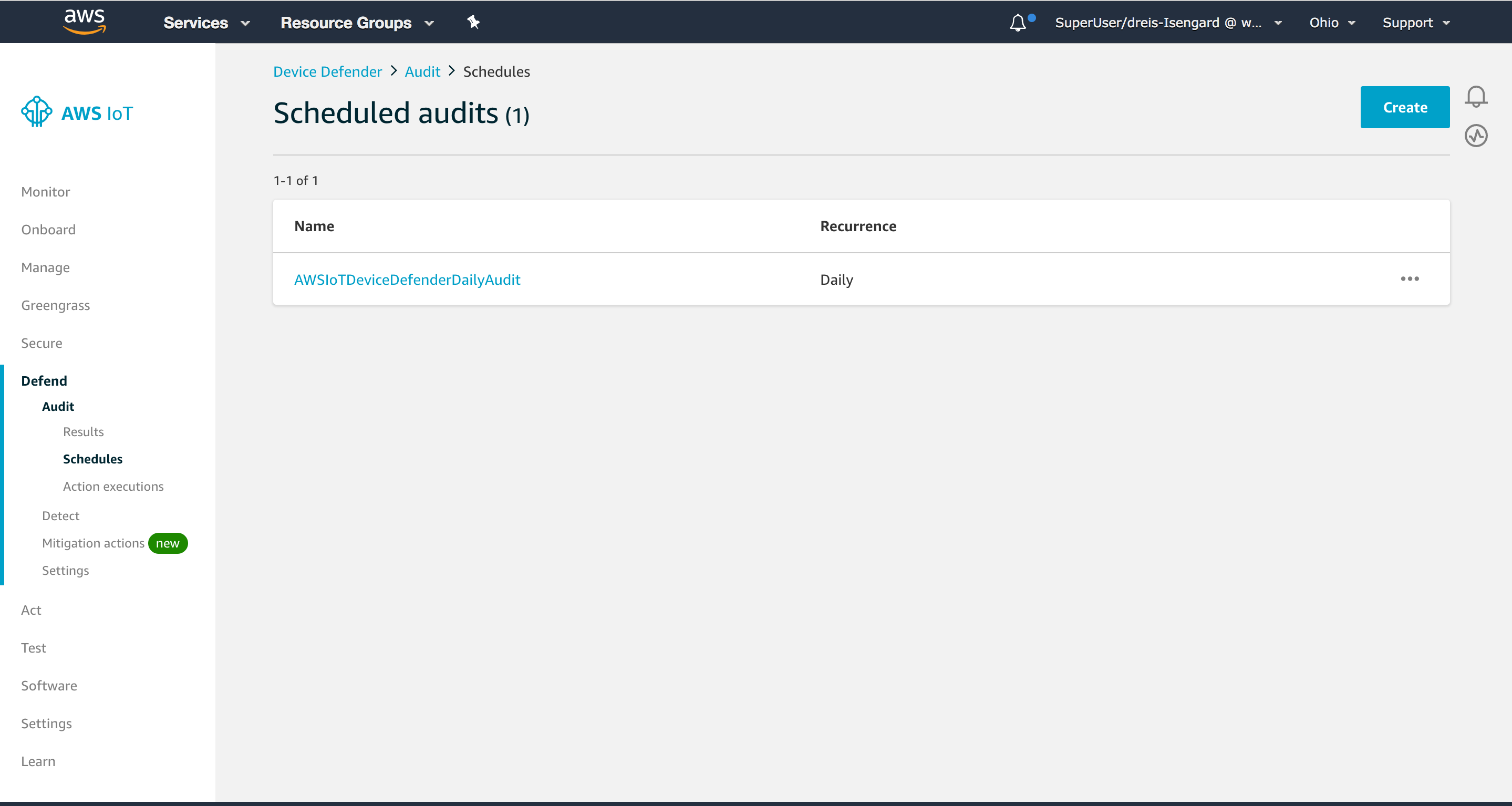This screenshot has height=806, width=1512.
Task: Select Software in the sidebar
Action: [49, 686]
